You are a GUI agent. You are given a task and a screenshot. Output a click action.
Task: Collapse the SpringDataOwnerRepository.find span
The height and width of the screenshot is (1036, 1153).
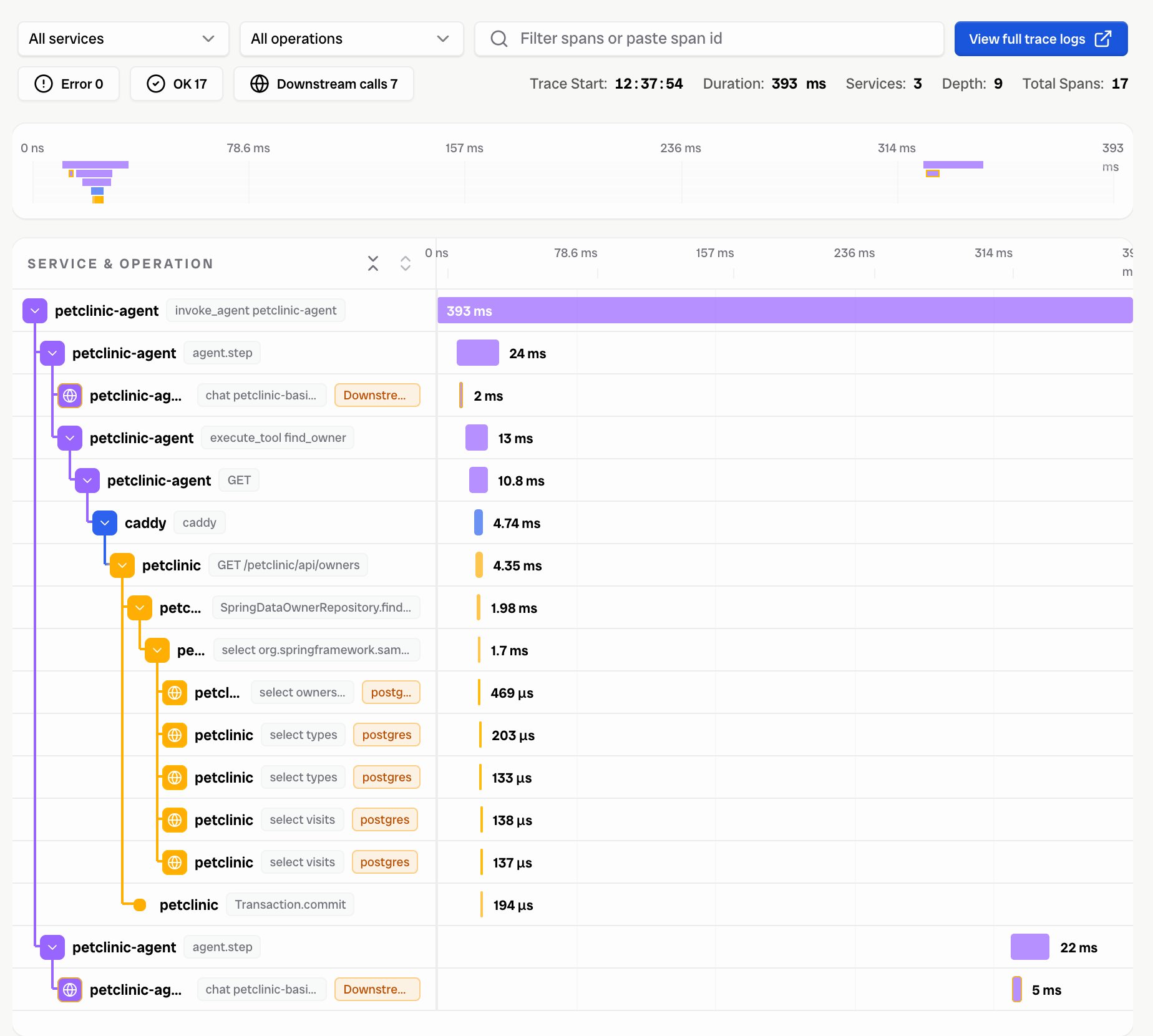point(140,608)
